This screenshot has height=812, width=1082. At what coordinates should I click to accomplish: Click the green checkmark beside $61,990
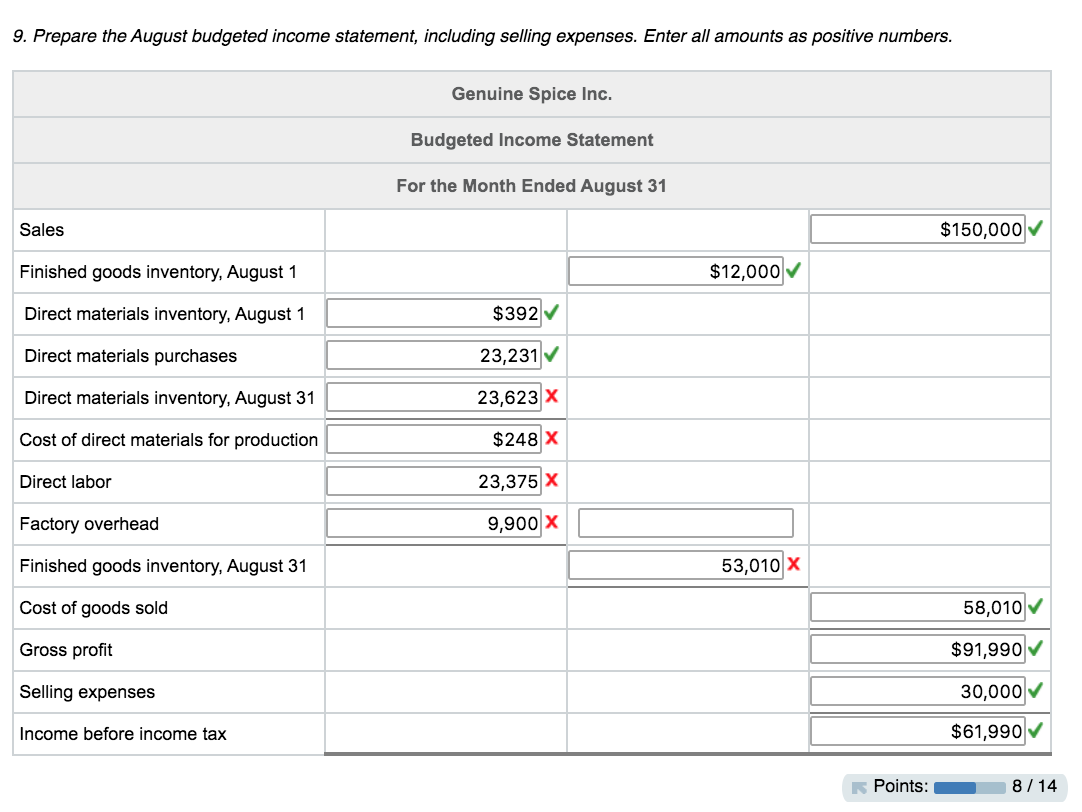[x=1035, y=730]
